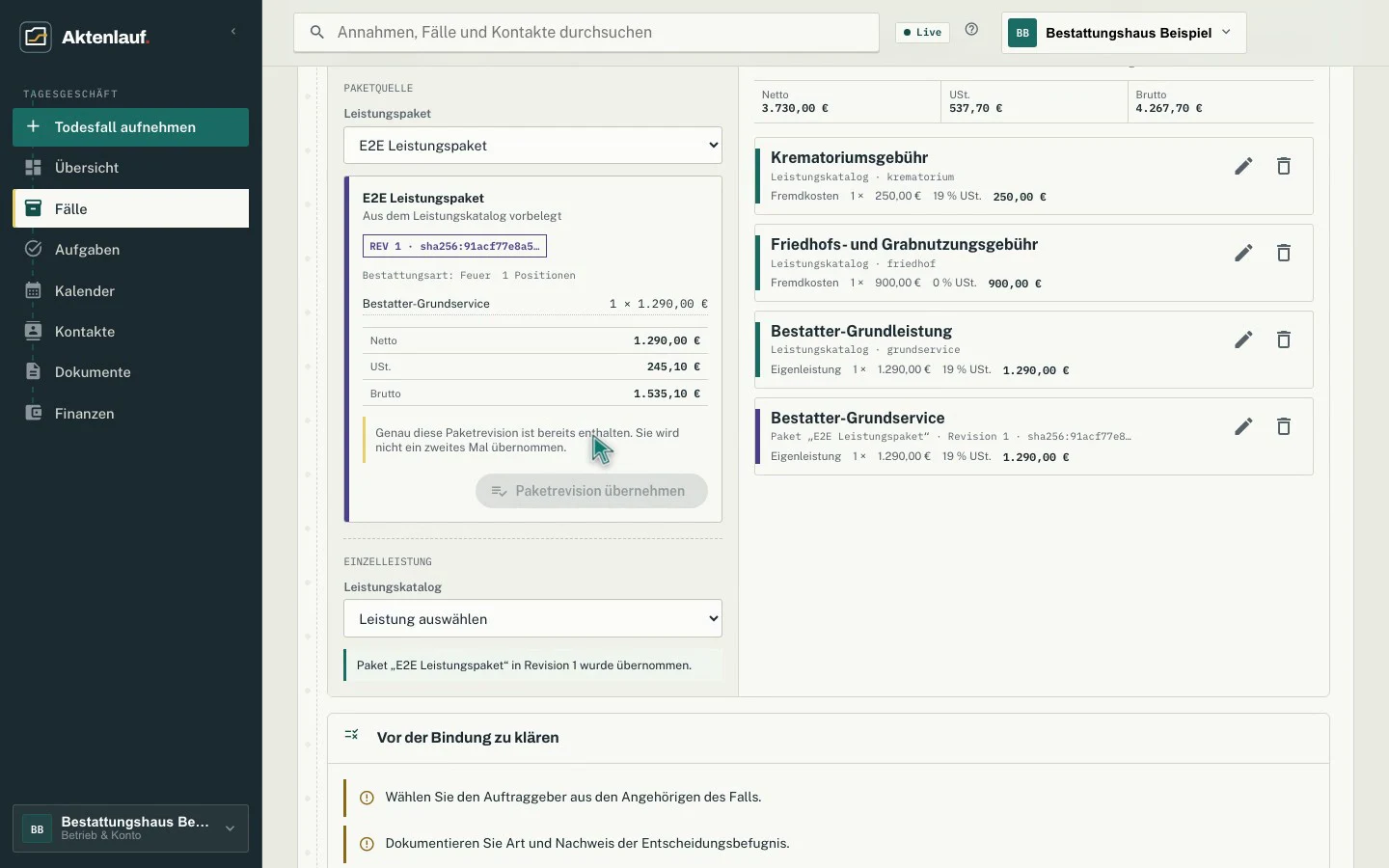Expand the sidebar Betrieb & Konto menu

(x=130, y=828)
